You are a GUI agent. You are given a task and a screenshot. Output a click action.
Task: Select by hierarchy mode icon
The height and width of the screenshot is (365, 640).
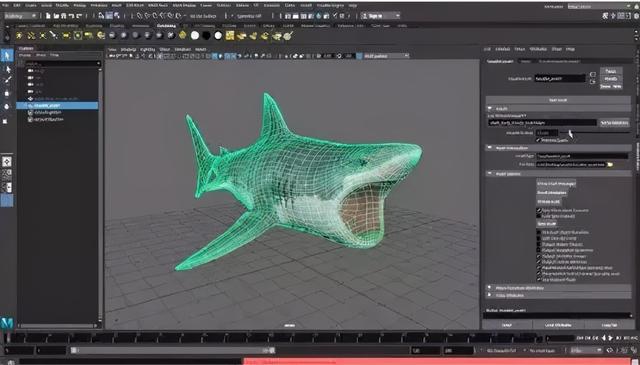(x=101, y=16)
